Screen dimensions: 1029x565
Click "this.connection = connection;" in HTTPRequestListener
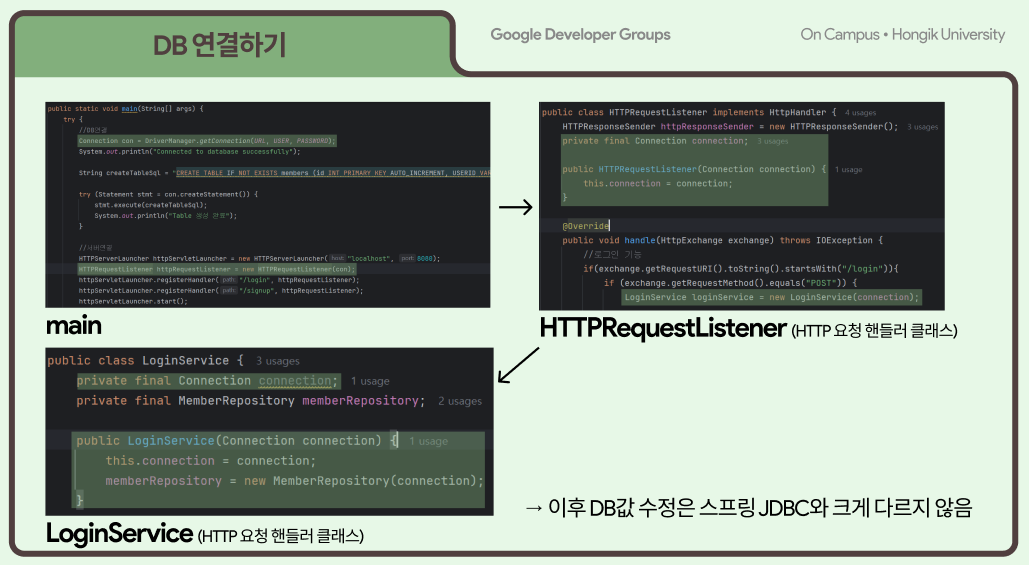(658, 184)
